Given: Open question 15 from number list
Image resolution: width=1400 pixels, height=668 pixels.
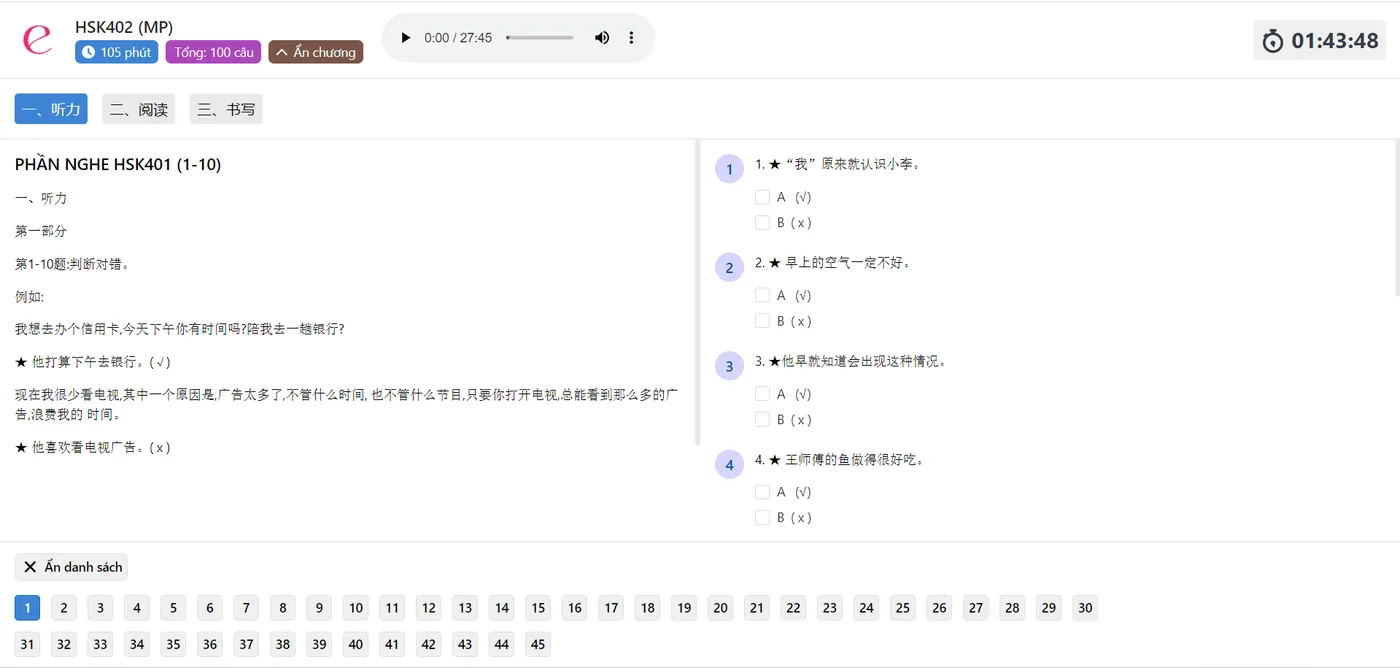Looking at the screenshot, I should [538, 608].
